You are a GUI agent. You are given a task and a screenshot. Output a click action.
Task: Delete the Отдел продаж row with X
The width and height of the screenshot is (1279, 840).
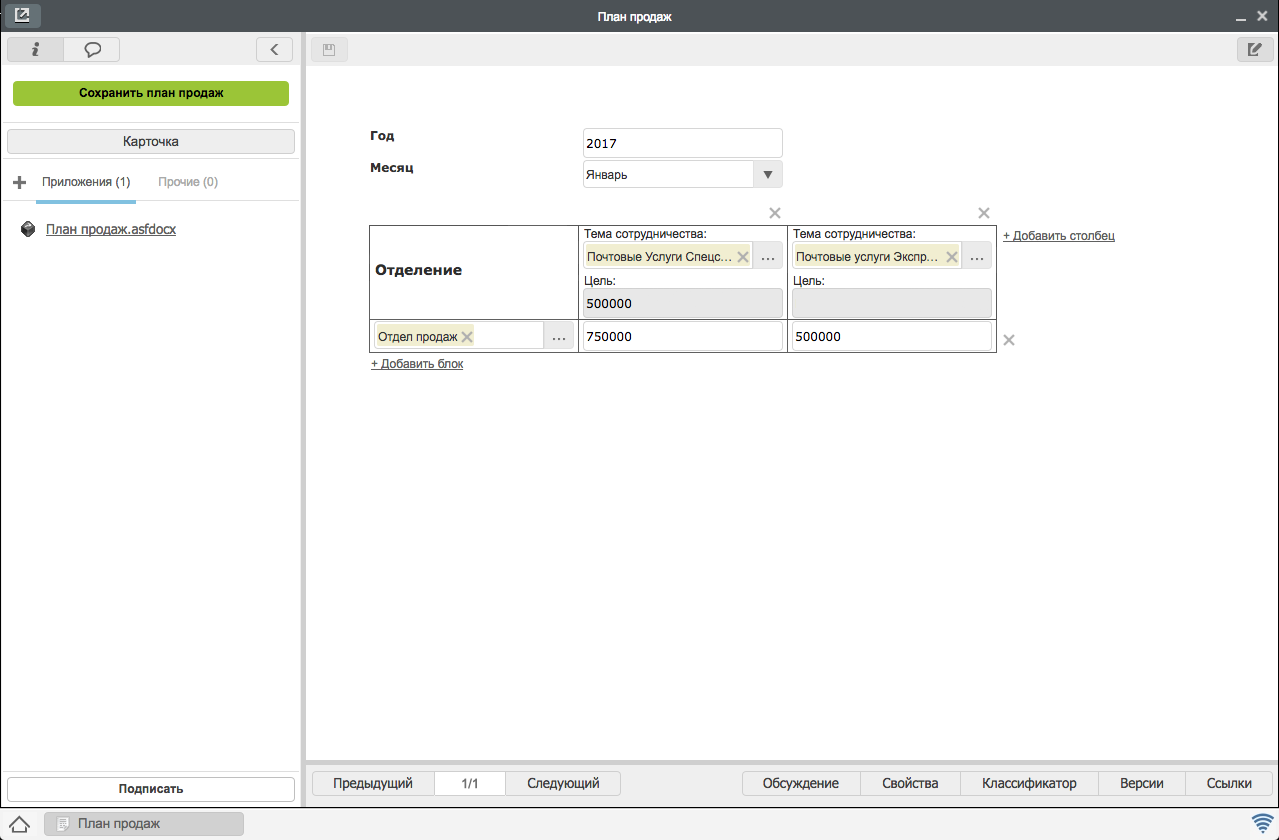[1009, 340]
